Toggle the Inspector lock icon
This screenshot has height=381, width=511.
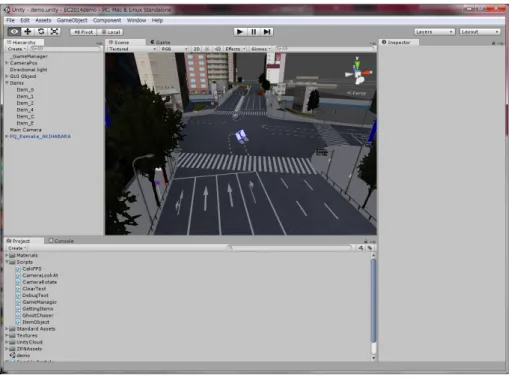pos(493,43)
